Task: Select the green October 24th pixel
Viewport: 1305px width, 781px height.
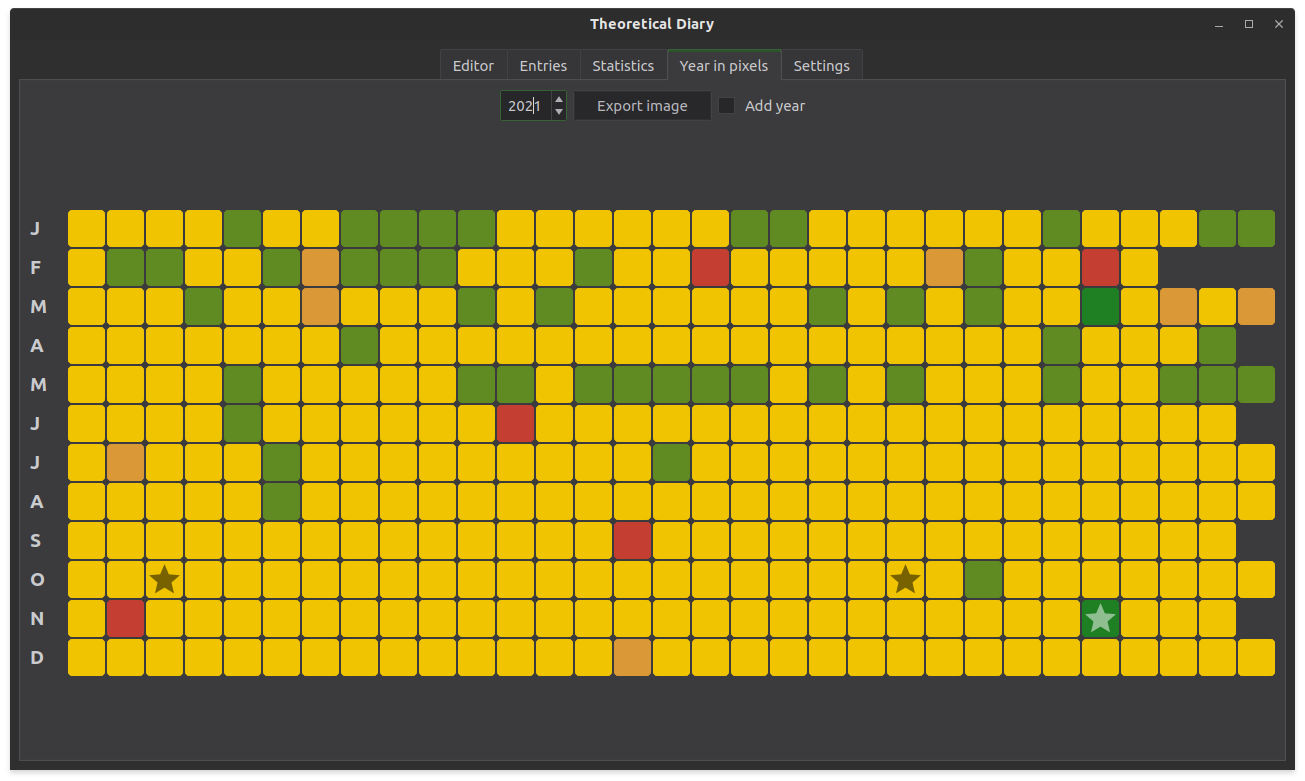Action: point(984,579)
